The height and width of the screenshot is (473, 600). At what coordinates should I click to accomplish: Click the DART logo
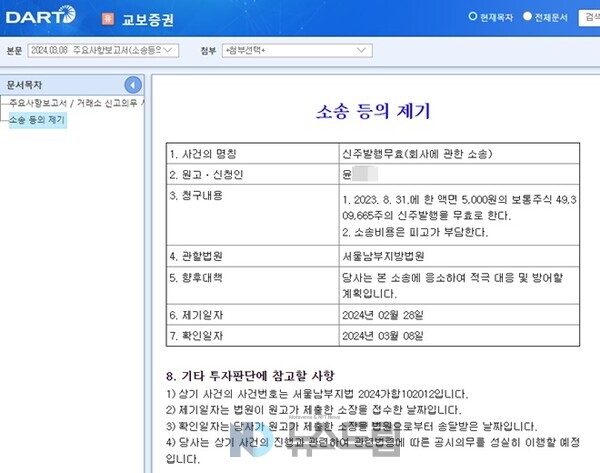click(41, 15)
